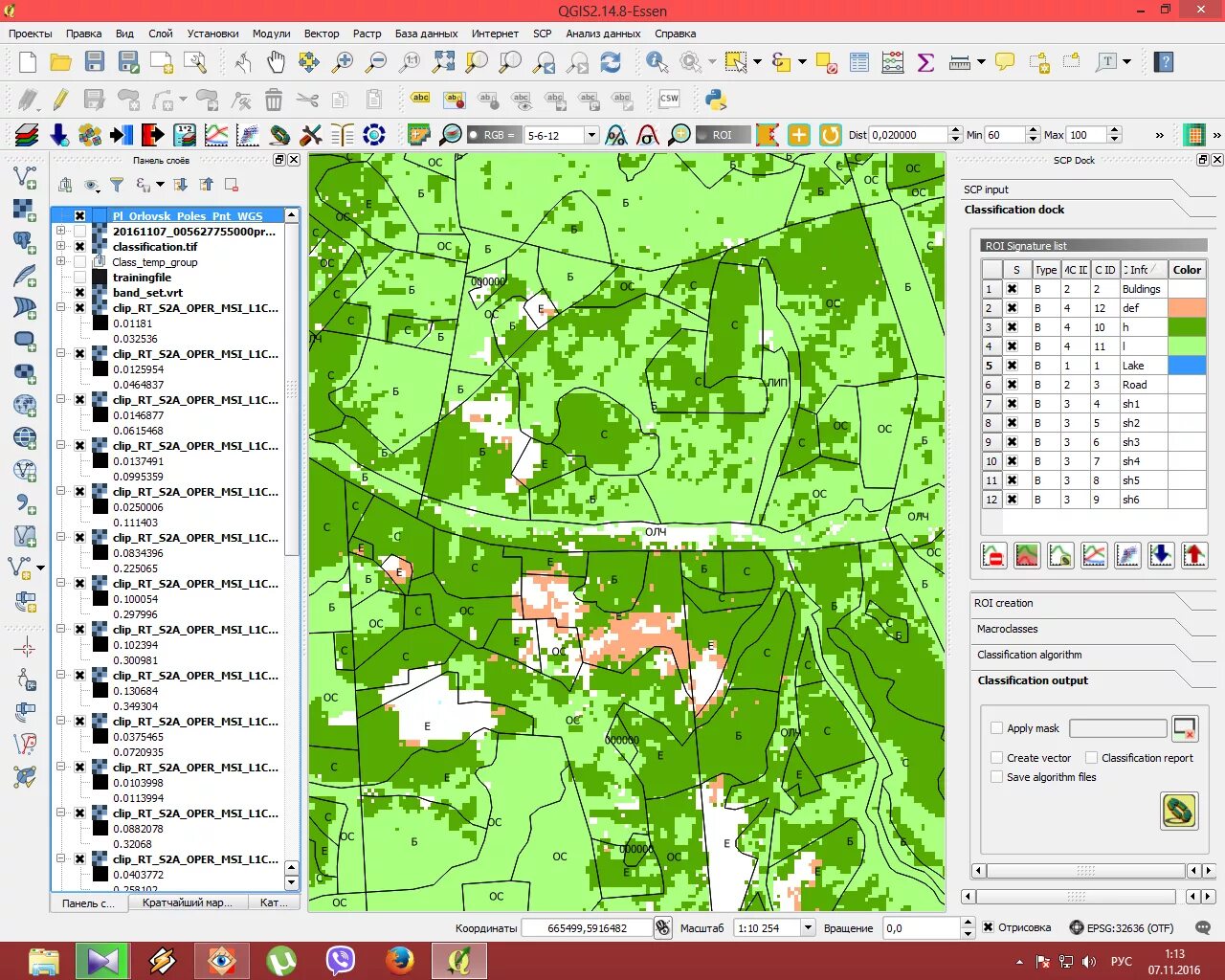Click the Zoom In magnifier tool
Screen dimensions: 1225x980
(342, 62)
